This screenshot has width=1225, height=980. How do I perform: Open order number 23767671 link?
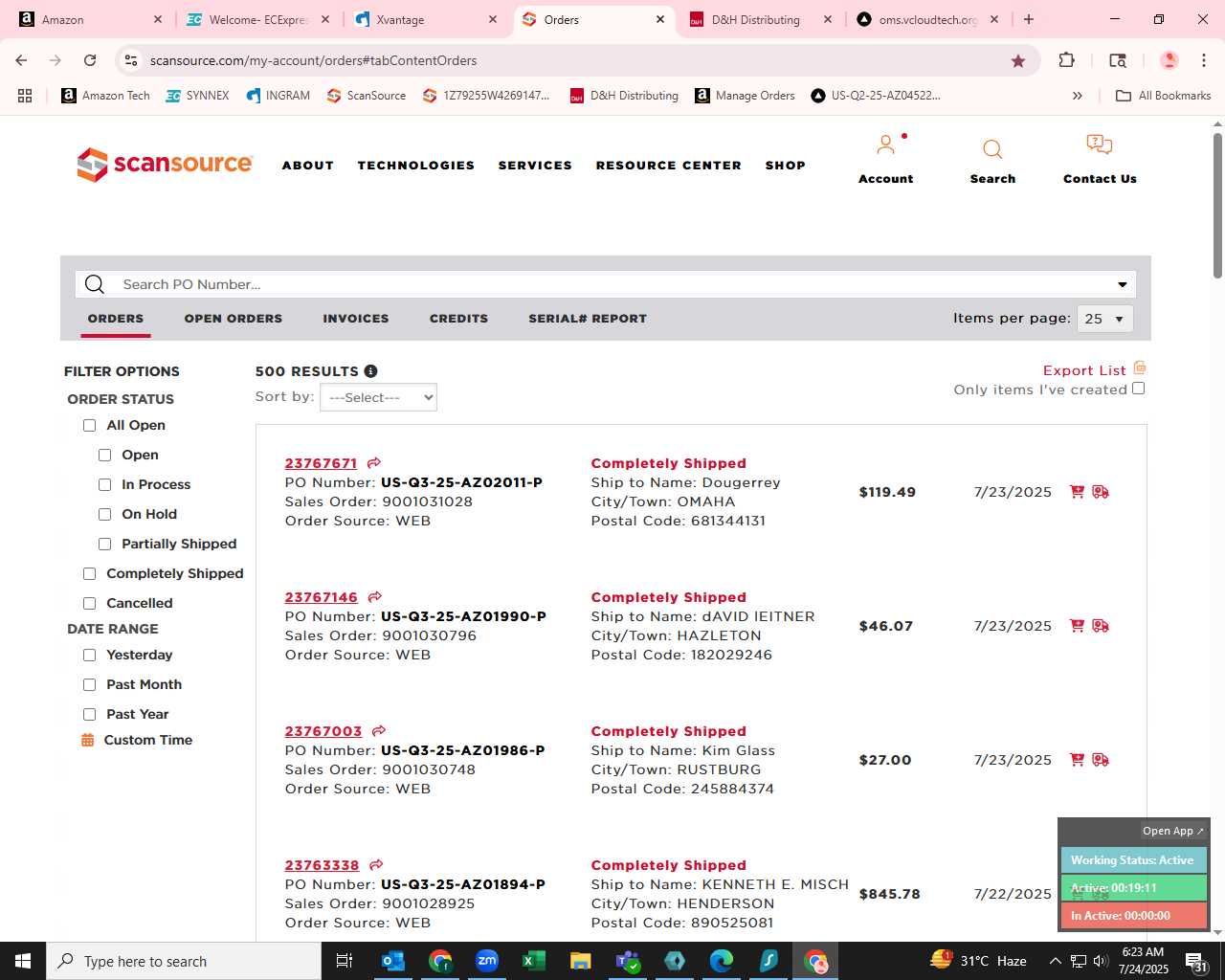321,463
